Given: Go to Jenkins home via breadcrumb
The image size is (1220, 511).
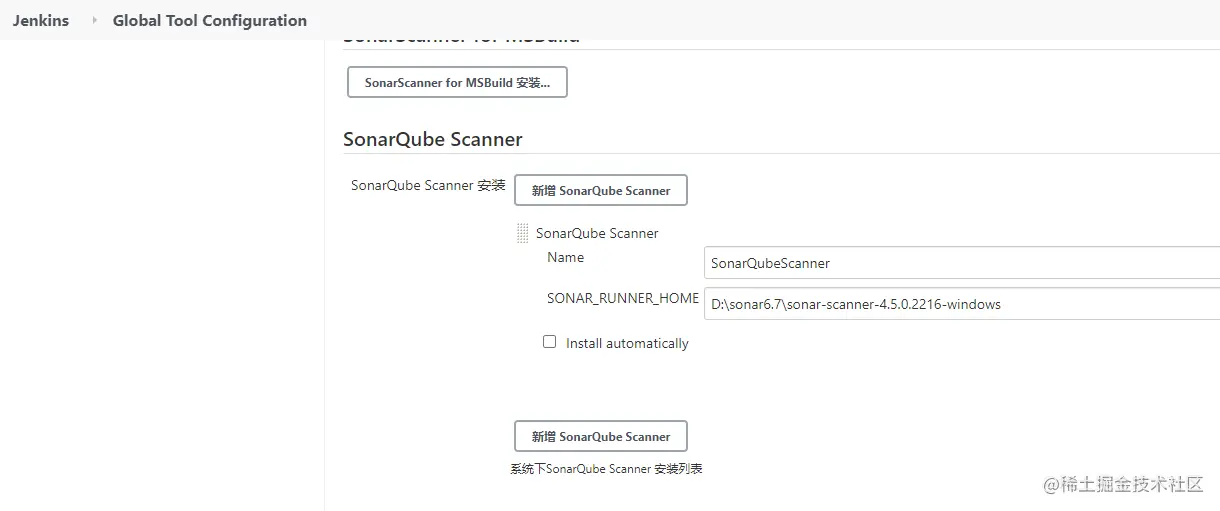Looking at the screenshot, I should coord(41,20).
